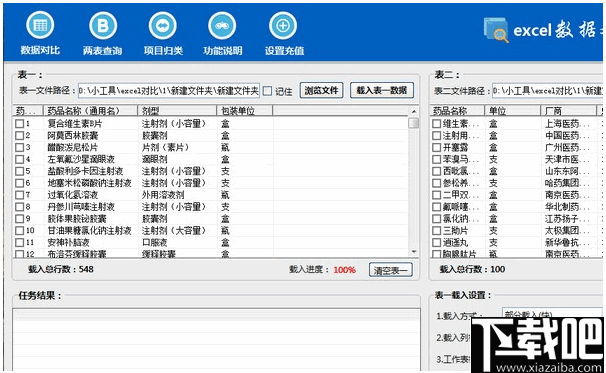Click 载入表一数据 button
Screen dimensions: 606x373
382,90
